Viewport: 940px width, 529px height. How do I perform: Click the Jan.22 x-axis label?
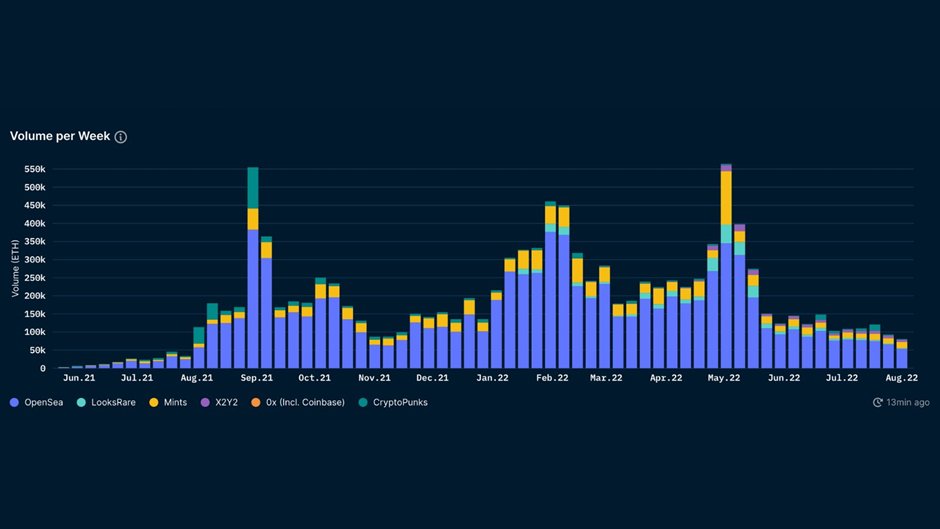coord(492,378)
